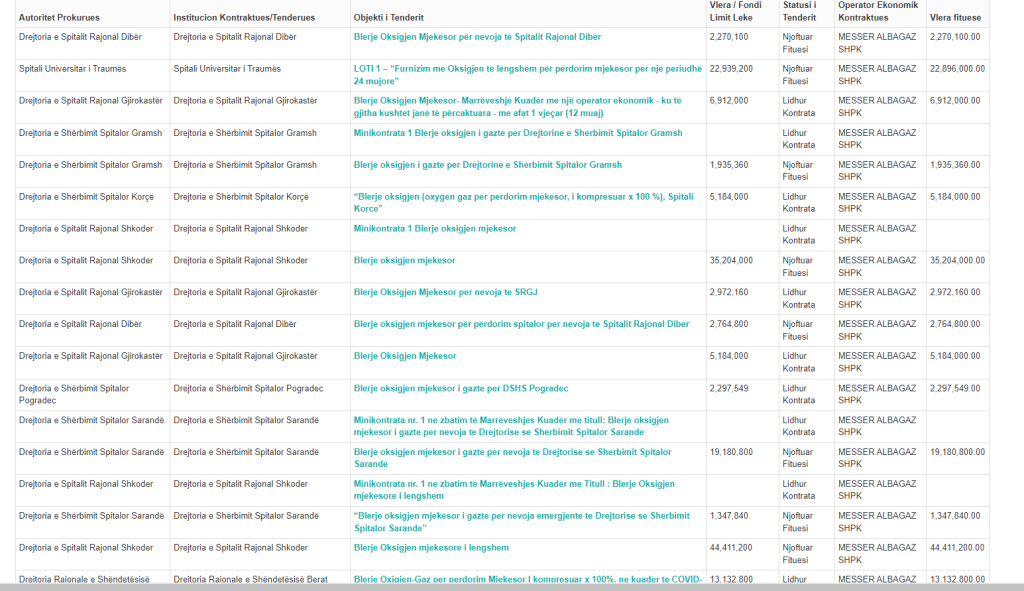Click the Vlera fituese column header

point(954,18)
